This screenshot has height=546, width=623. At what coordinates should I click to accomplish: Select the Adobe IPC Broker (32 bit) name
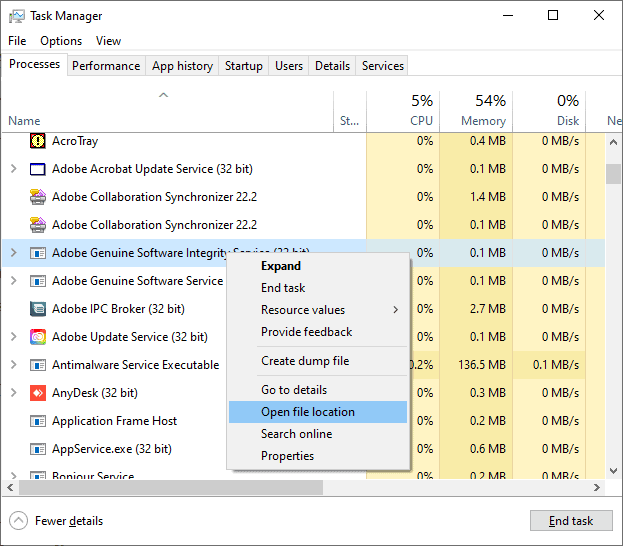click(x=118, y=309)
